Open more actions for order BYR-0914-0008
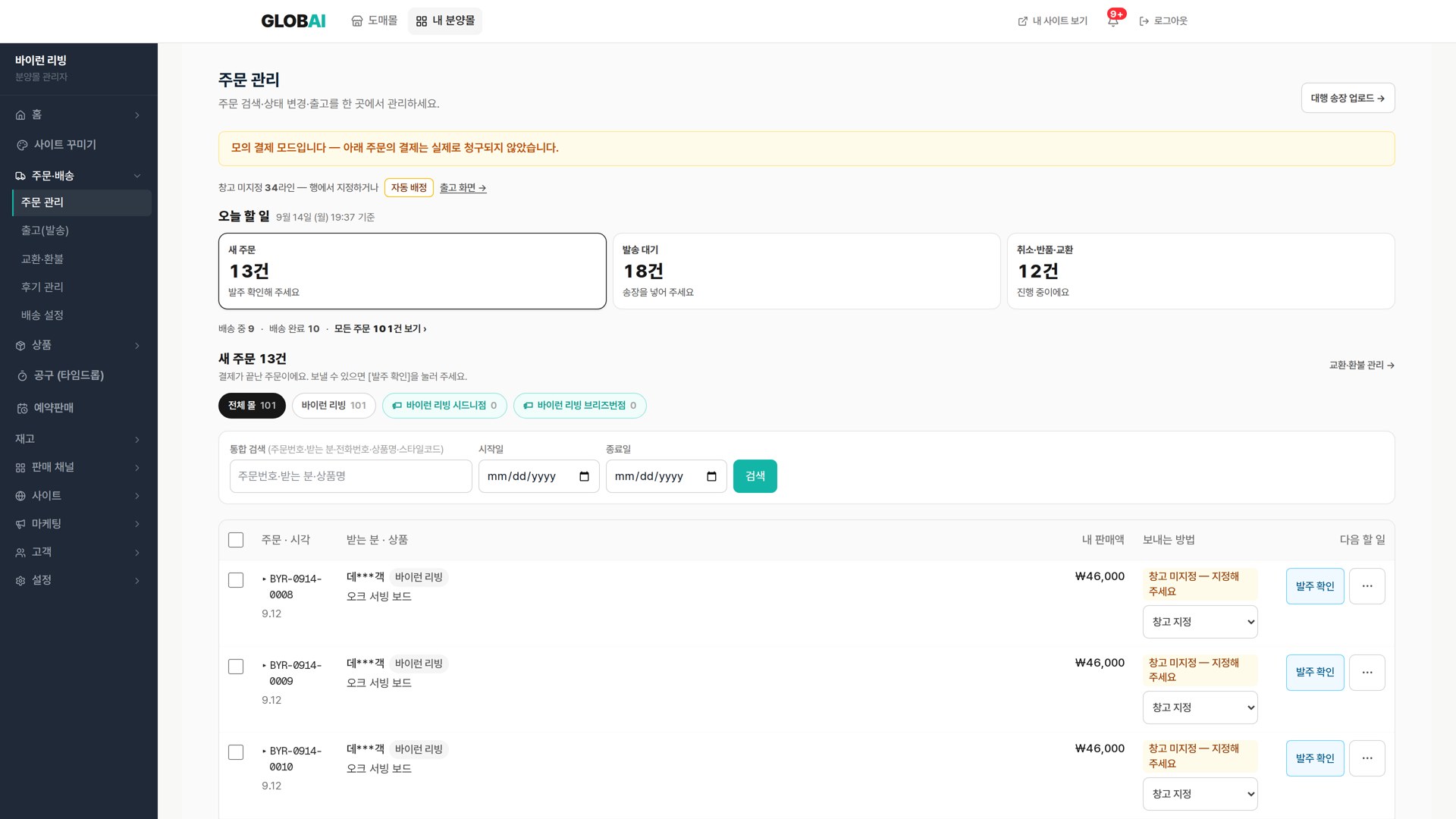1456x819 pixels. tap(1367, 586)
